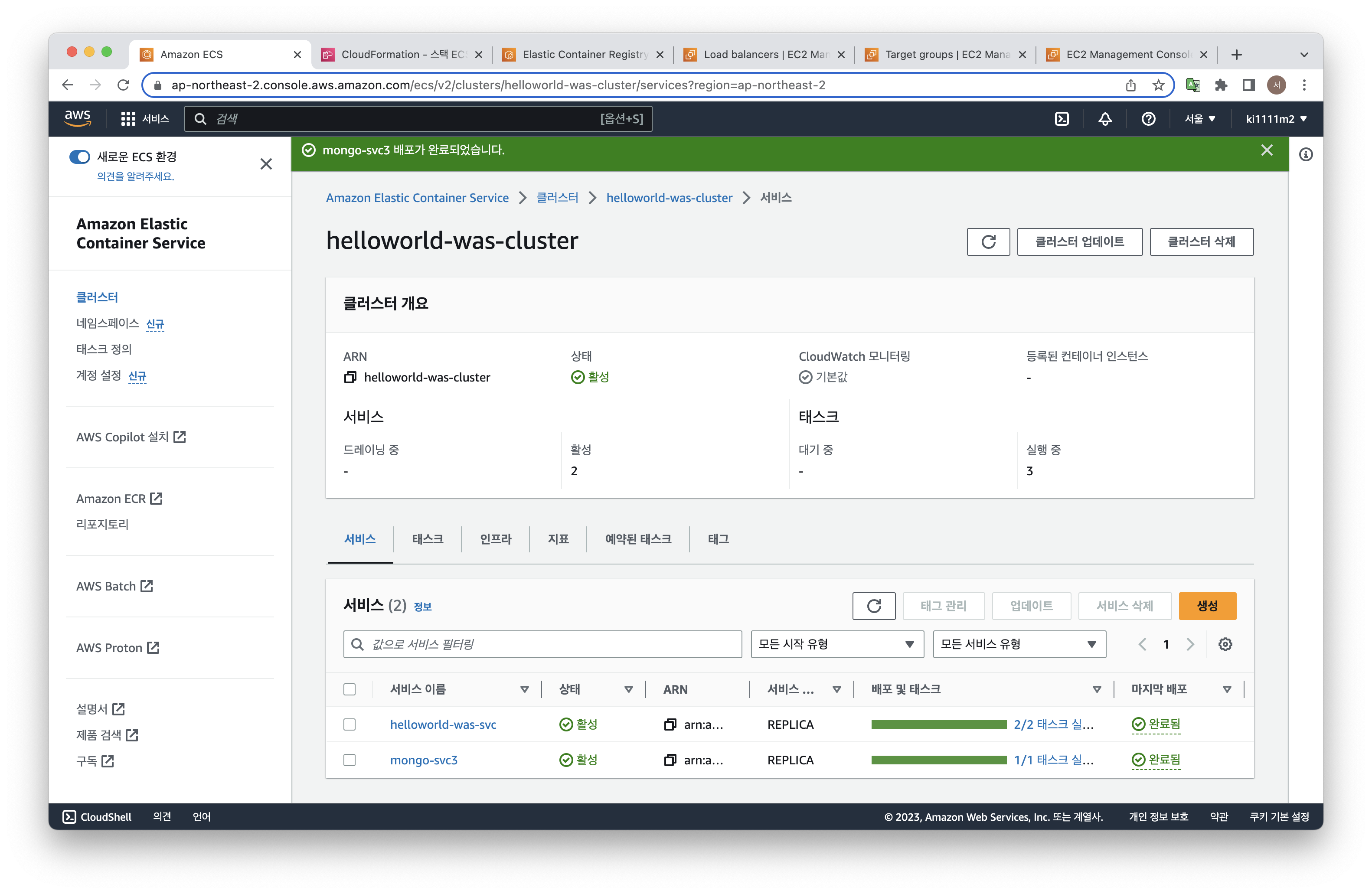This screenshot has height=894, width=1372.
Task: Click the AWS services grid icon
Action: pos(128,119)
